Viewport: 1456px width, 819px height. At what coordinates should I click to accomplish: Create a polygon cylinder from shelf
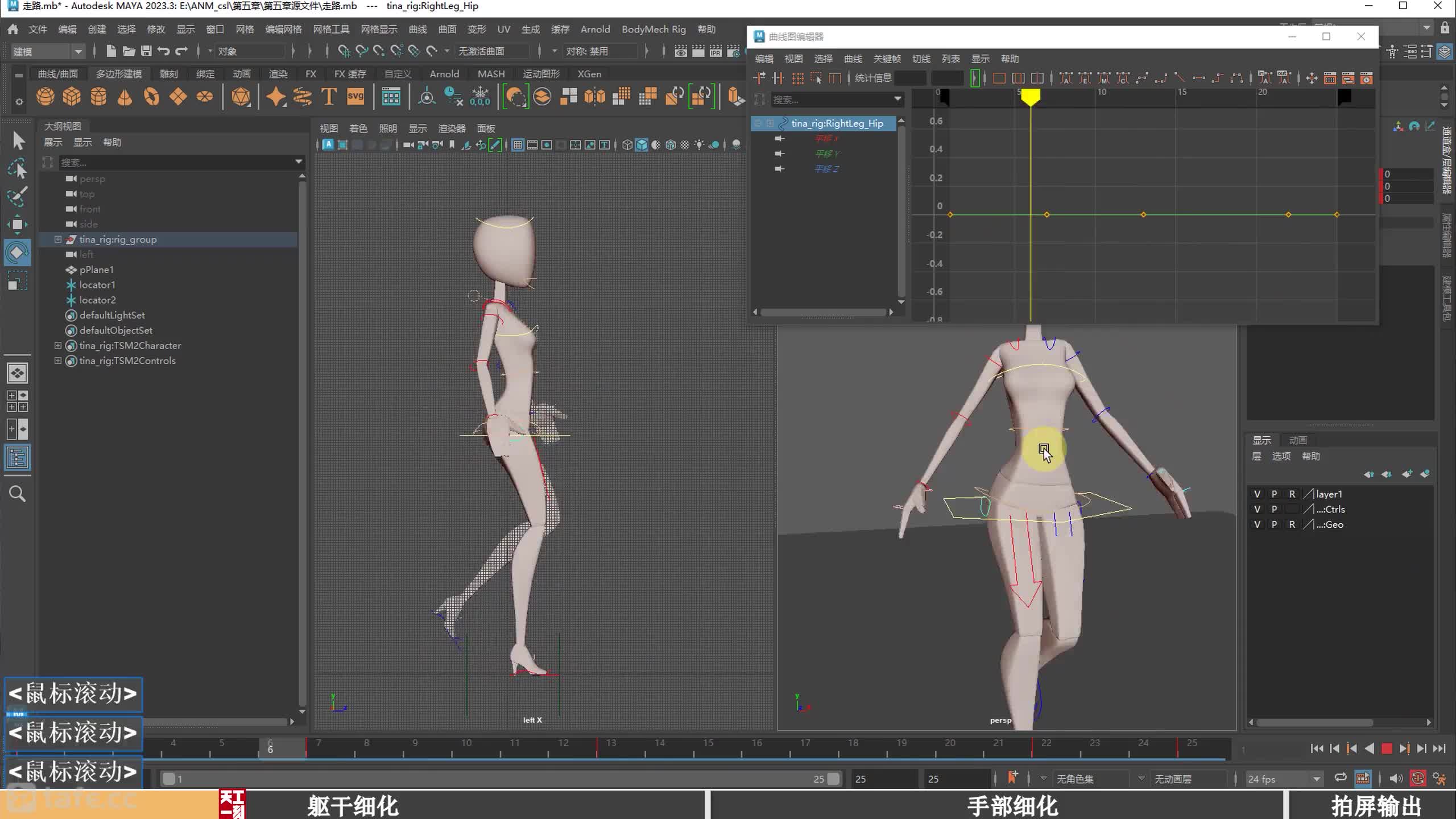(x=98, y=97)
